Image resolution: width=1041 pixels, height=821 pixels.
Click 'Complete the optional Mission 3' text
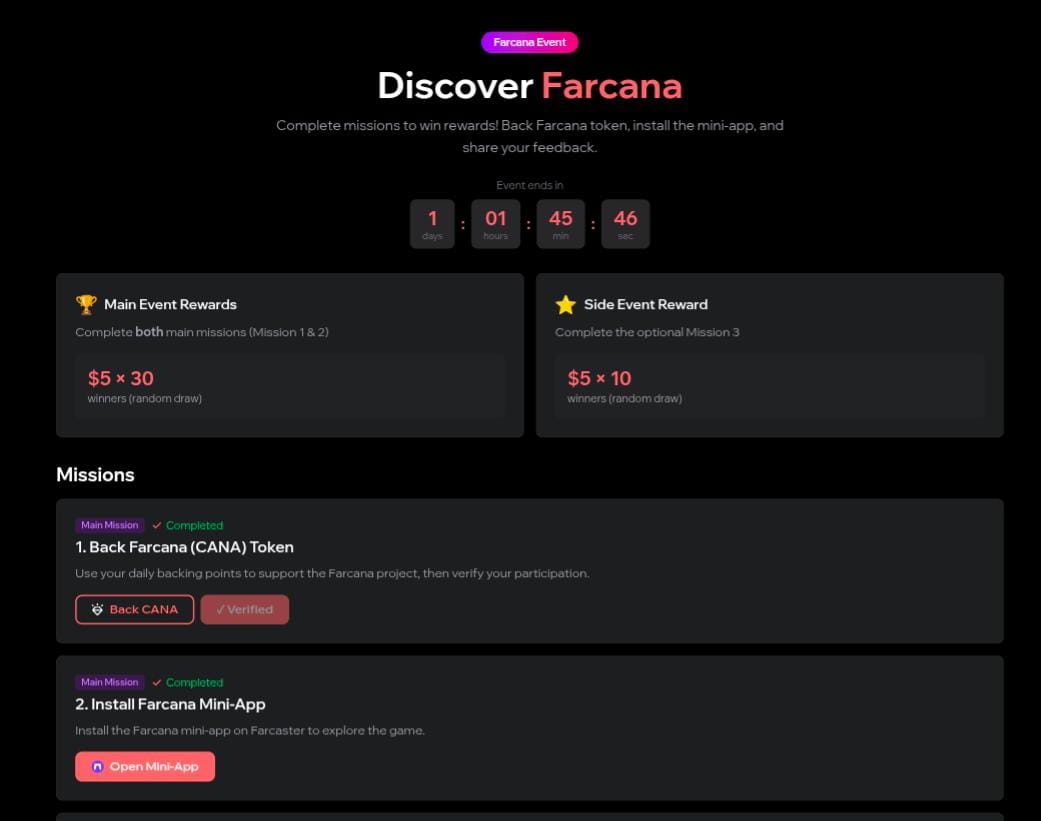point(647,333)
